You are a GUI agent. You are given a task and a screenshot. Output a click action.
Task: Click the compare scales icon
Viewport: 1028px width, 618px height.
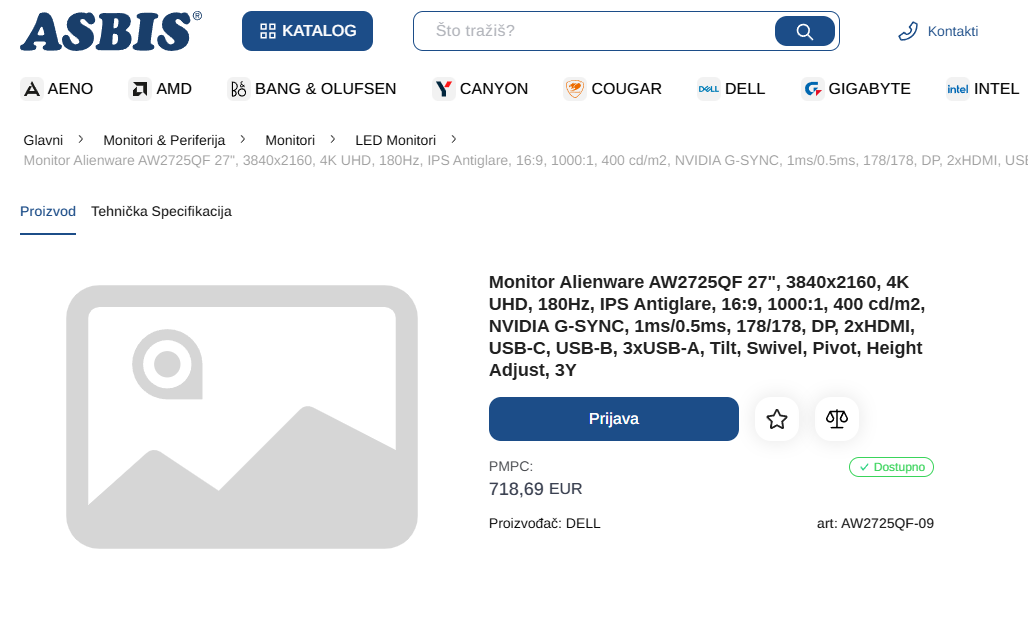coord(837,419)
